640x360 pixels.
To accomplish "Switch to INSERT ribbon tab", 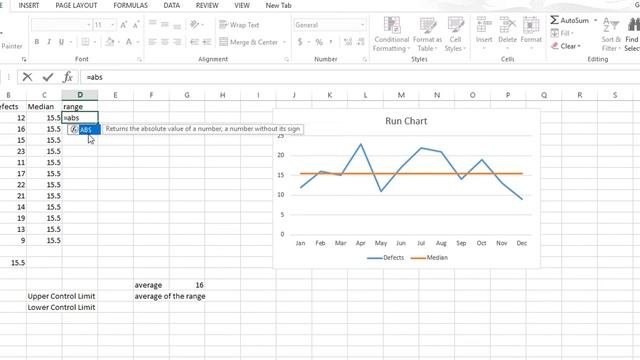I will click(29, 5).
